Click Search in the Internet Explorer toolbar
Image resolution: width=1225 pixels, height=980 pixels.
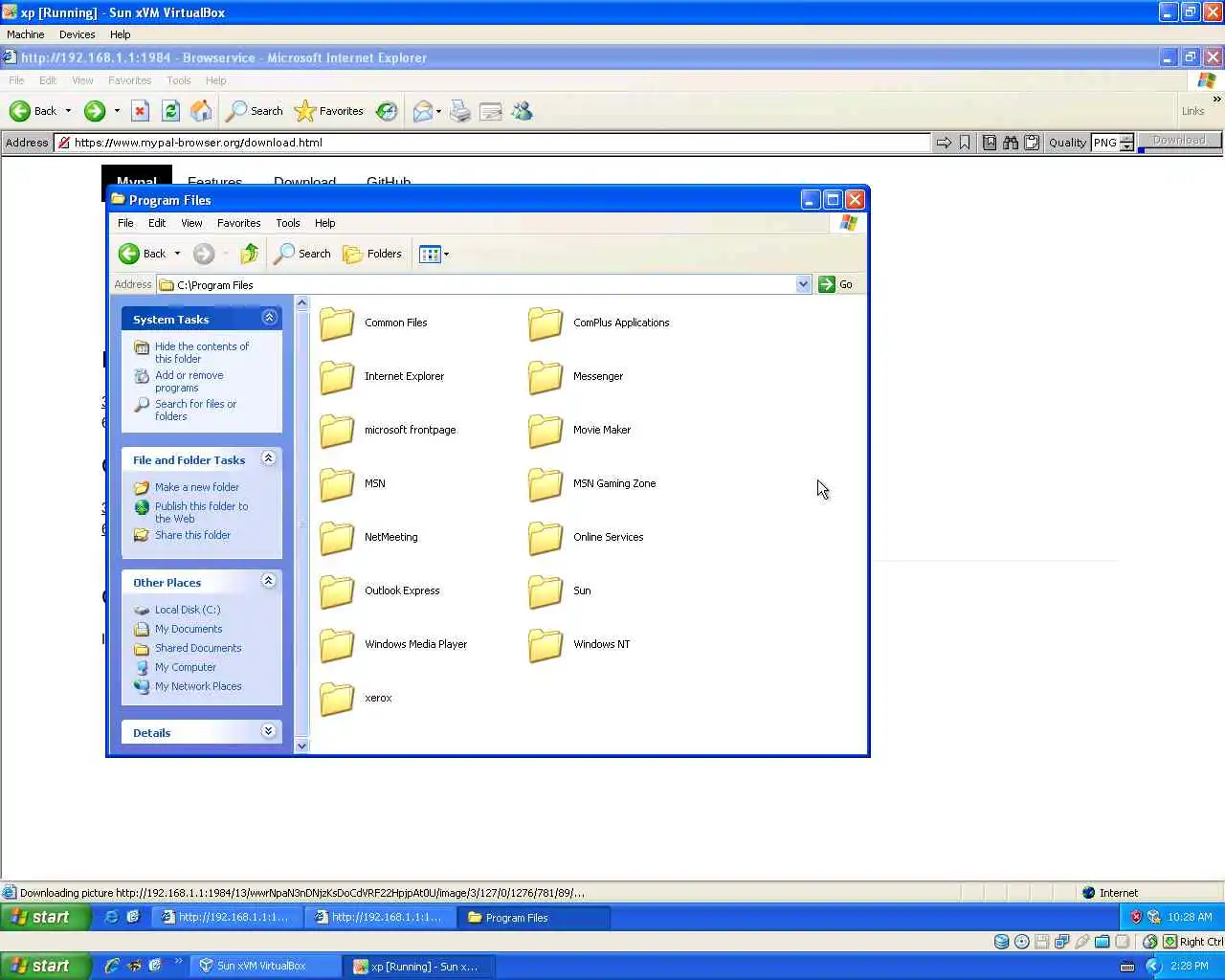[255, 111]
